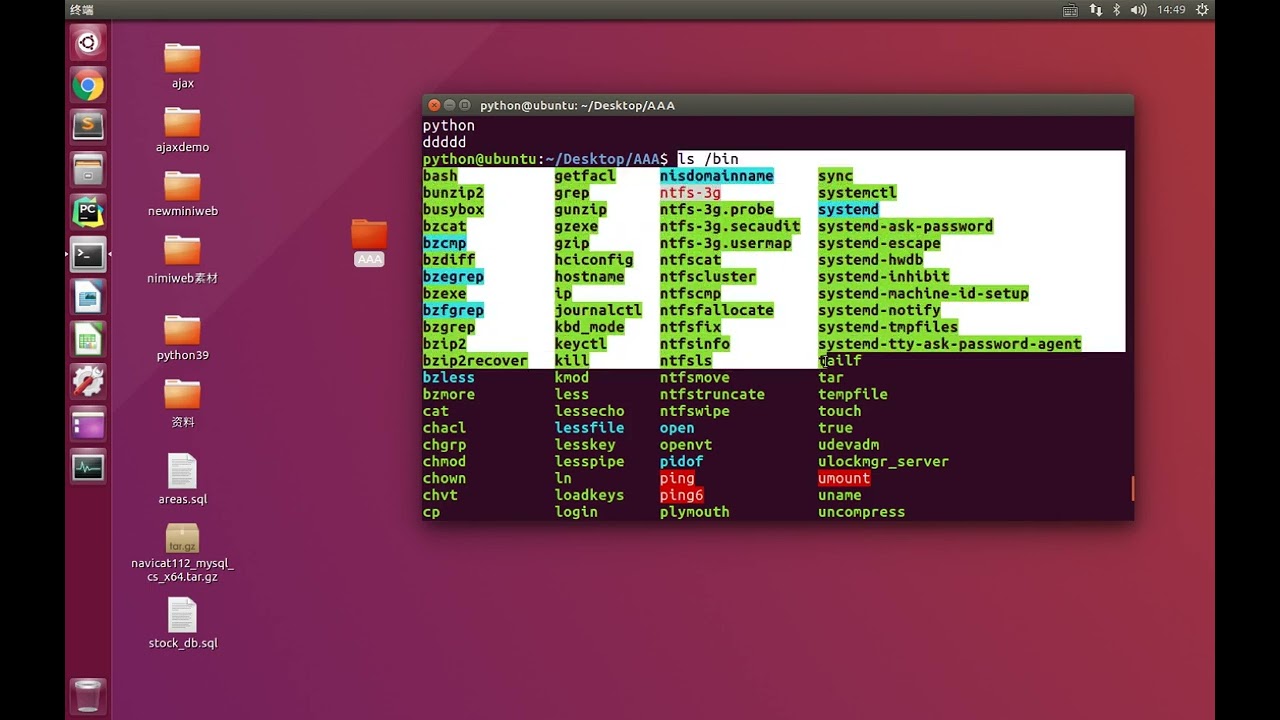Click 'ntfstruncate' in terminal output
Viewport: 1280px width, 720px height.
(x=712, y=395)
